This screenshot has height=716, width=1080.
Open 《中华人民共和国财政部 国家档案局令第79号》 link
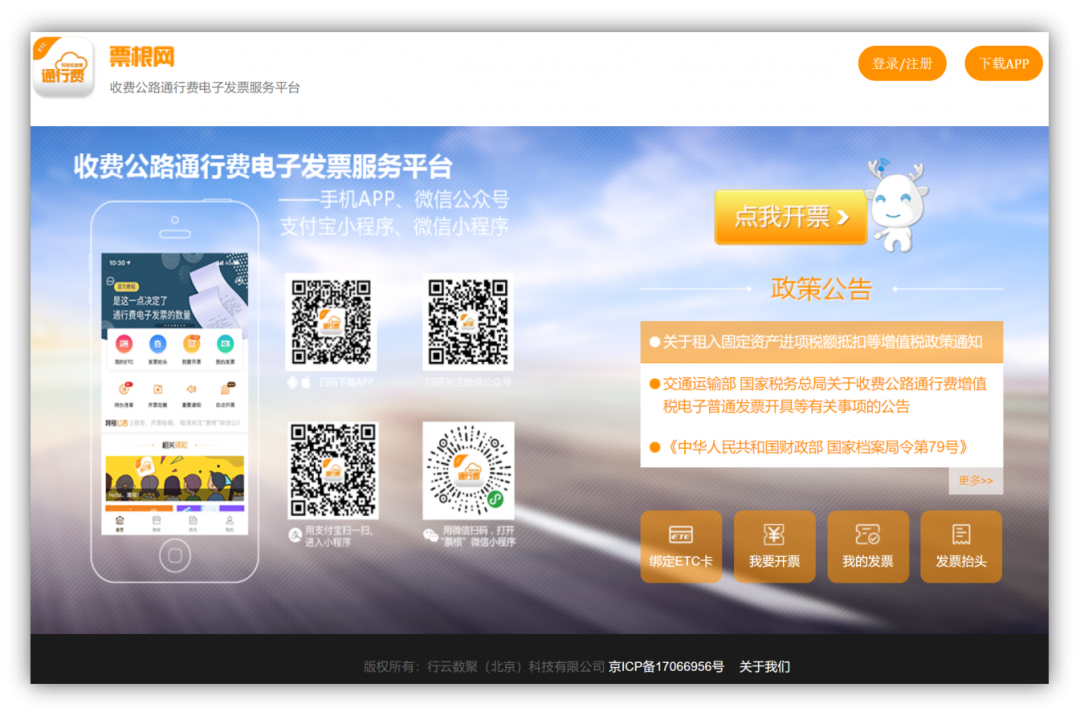tap(815, 448)
